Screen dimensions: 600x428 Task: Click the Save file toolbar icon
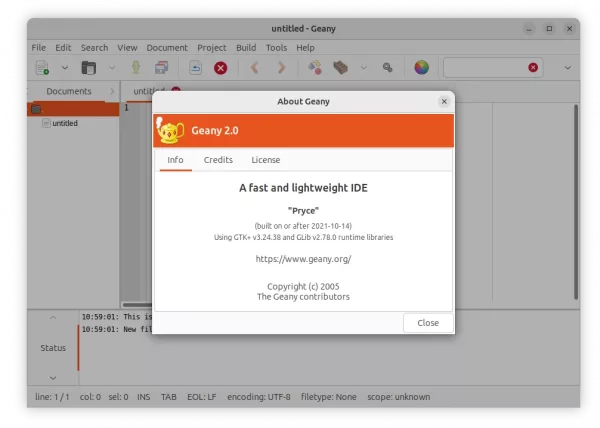[136, 68]
